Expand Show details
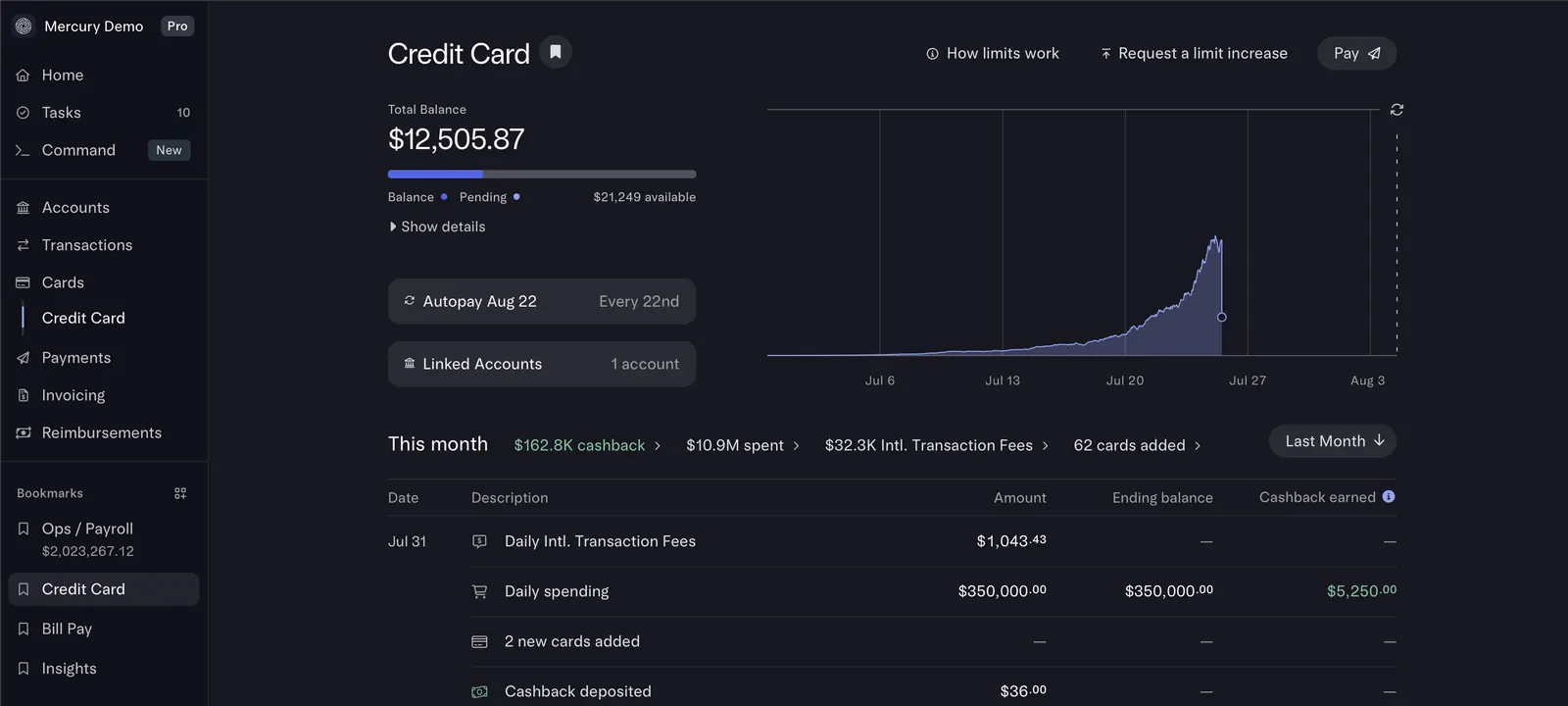 437,227
